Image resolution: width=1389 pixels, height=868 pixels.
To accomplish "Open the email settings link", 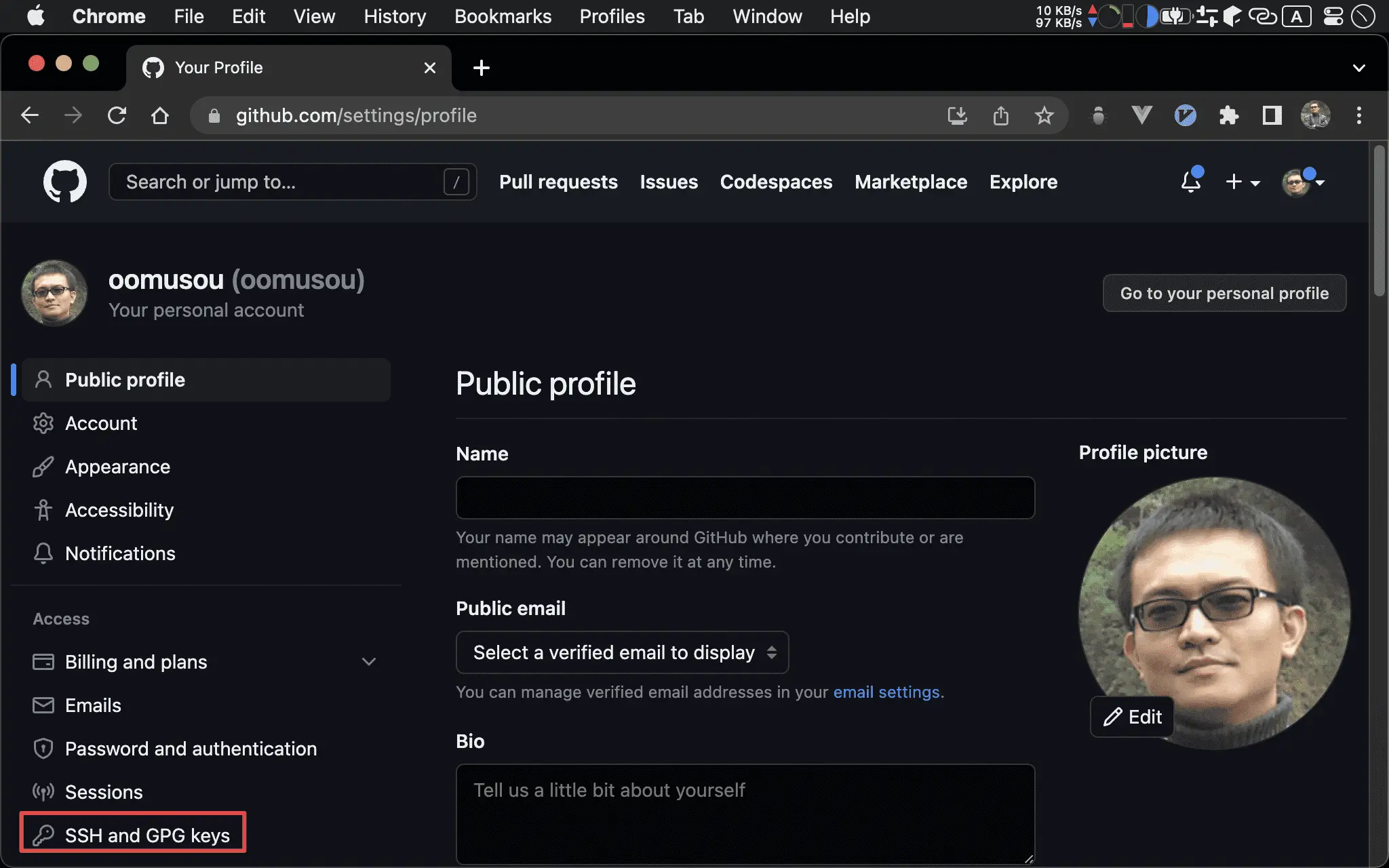I will coord(886,691).
